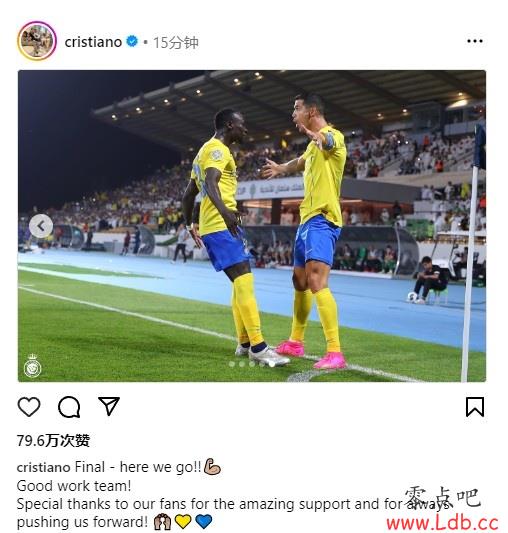
Task: Click the www.Ldb.cc watermark link
Action: (442, 523)
